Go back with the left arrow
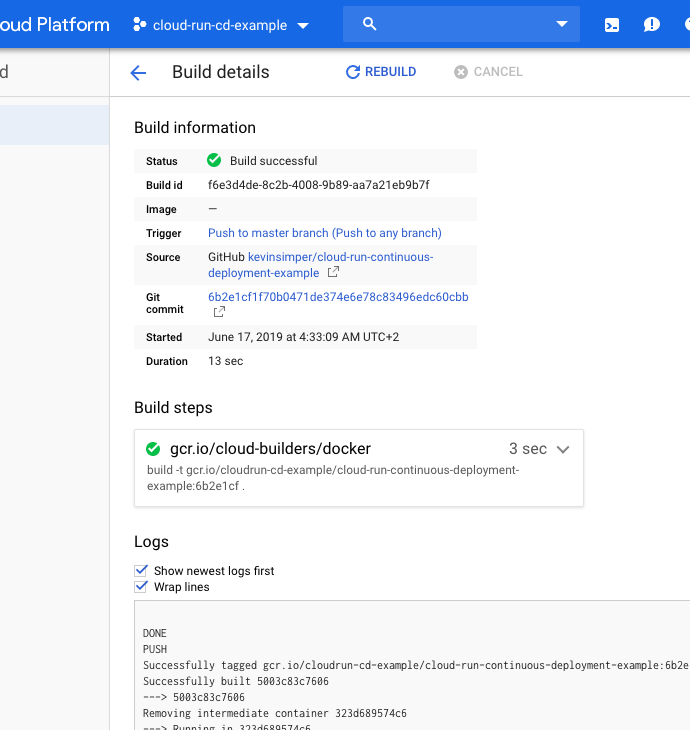This screenshot has width=690, height=730. [x=138, y=73]
